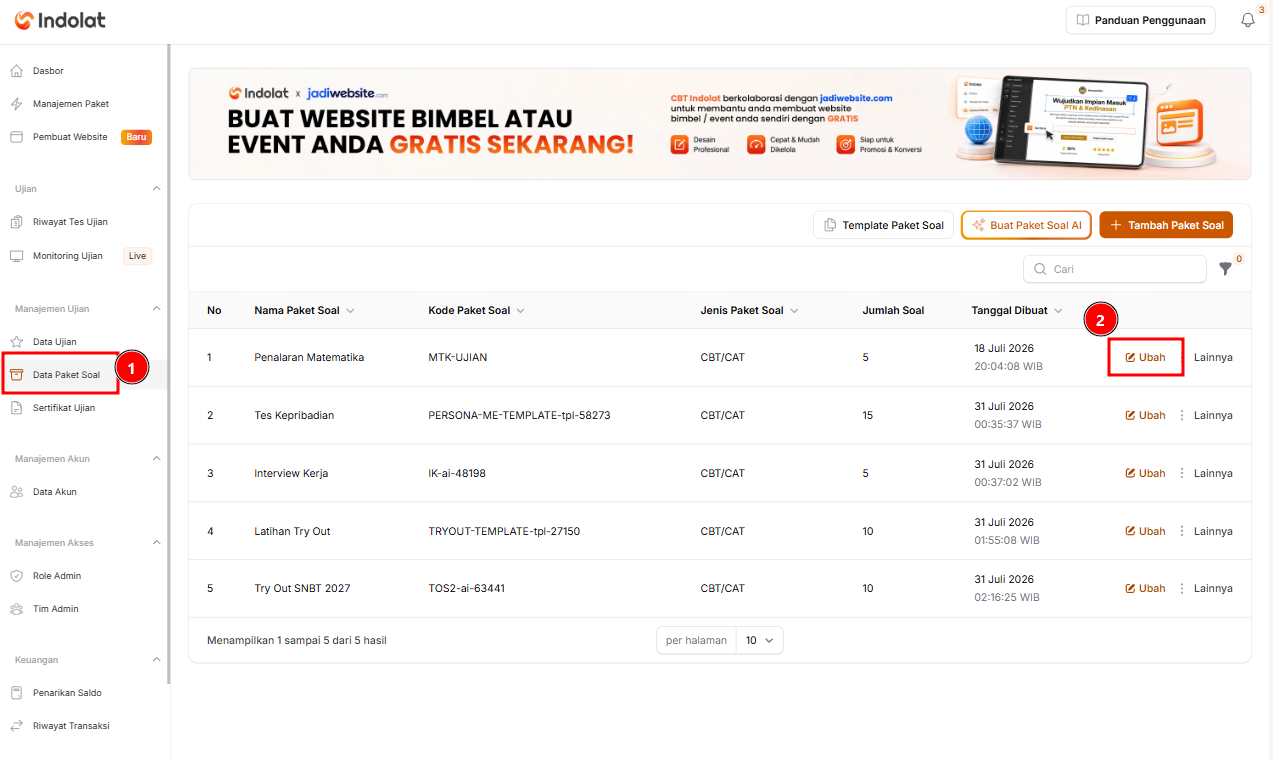This screenshot has height=759, width=1273.
Task: Open the table filter funnel icon
Action: click(x=1226, y=269)
